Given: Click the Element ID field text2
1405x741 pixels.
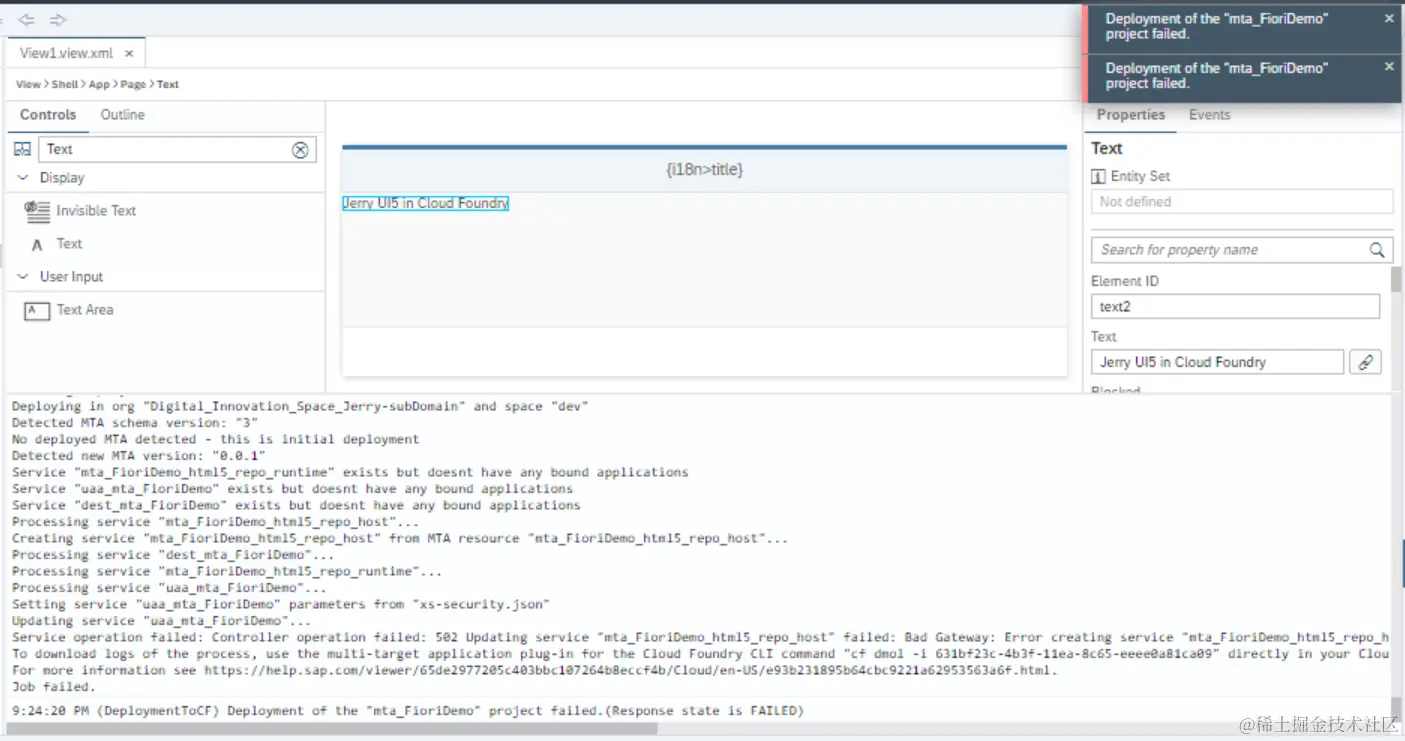Looking at the screenshot, I should [1235, 307].
